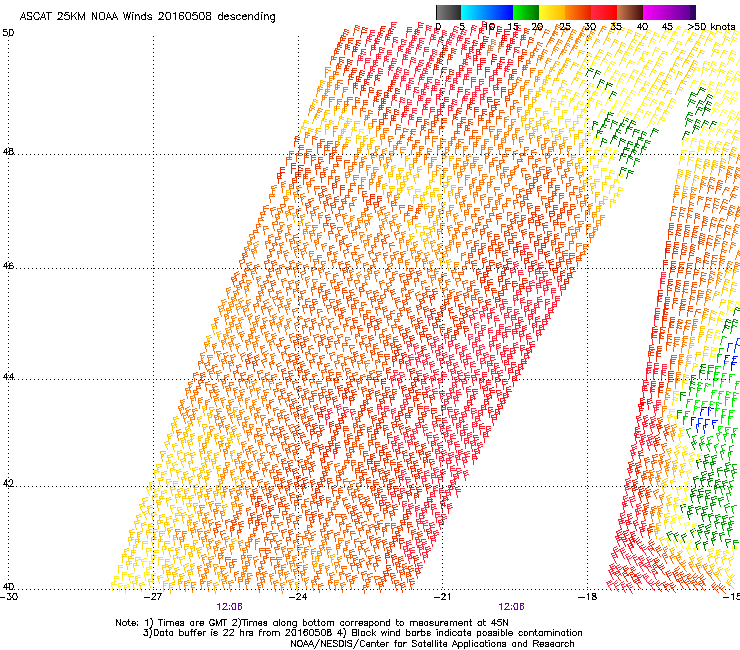The width and height of the screenshot is (740, 650).
Task: Click the '46' latitude axis label
Action: point(8,266)
